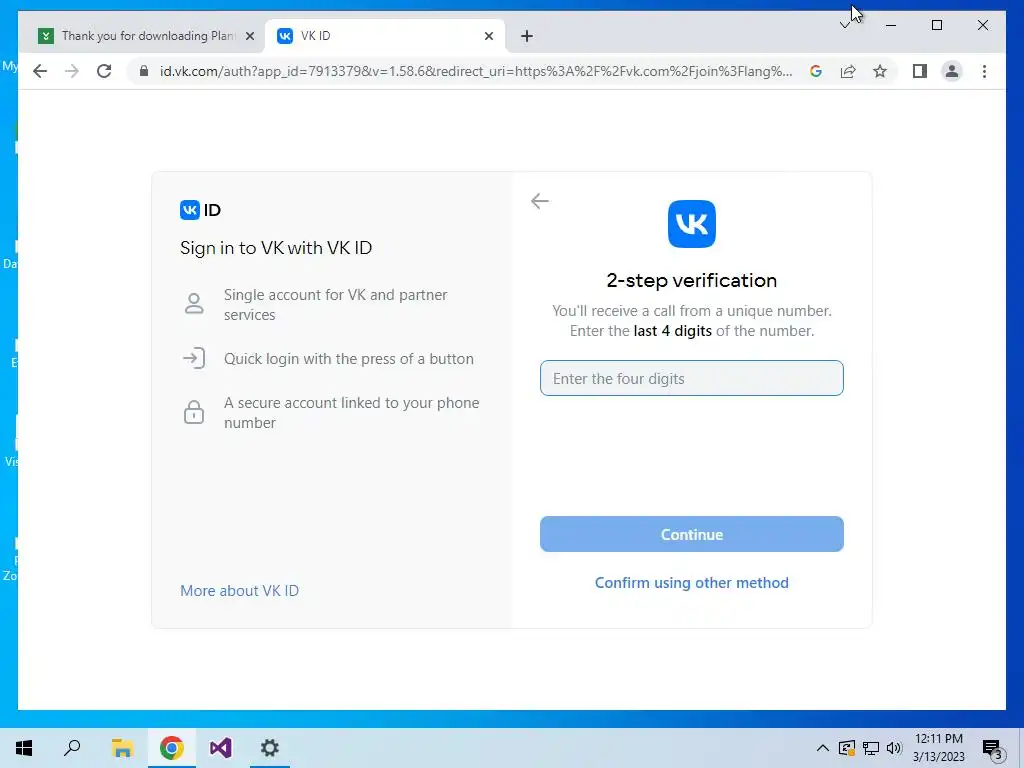This screenshot has width=1024, height=768.
Task: Close the Thank you for downloading tab
Action: [x=249, y=36]
